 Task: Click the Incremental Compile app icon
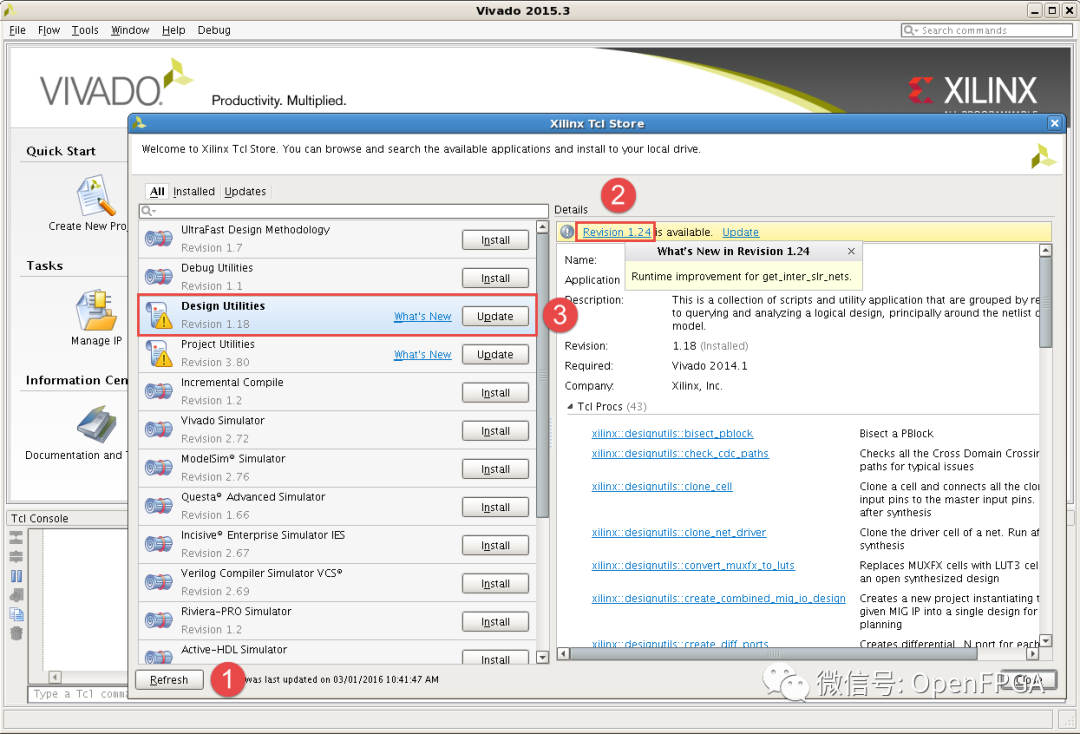(x=159, y=391)
